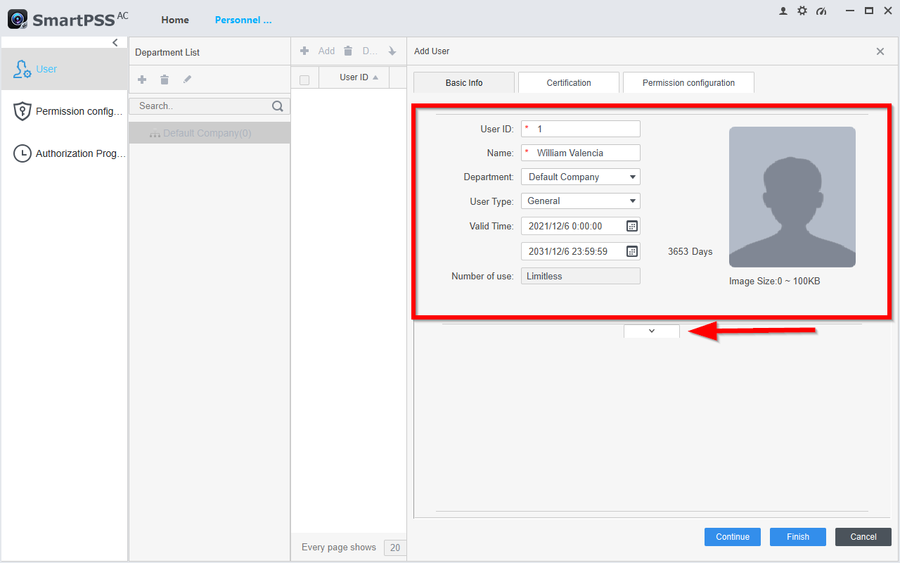Click the pencil icon to edit department
The image size is (900, 563).
pos(187,79)
